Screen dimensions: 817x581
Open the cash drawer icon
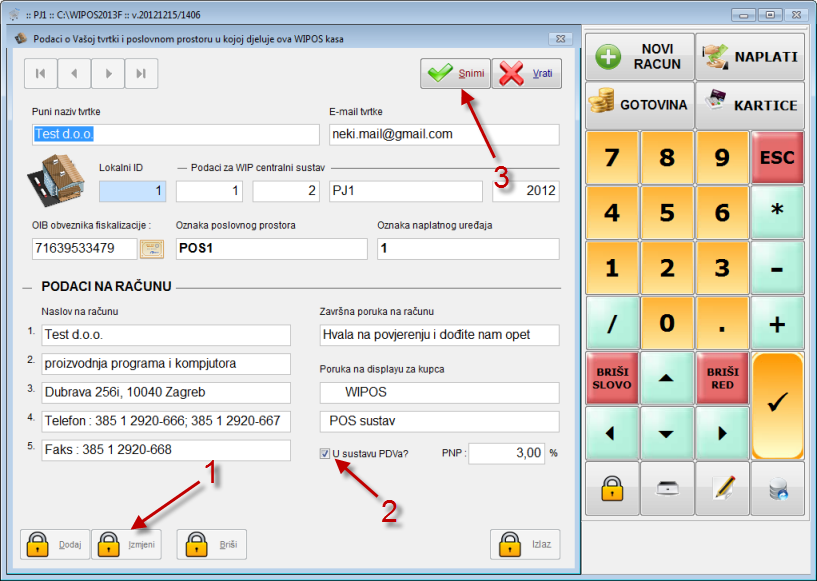[x=668, y=488]
